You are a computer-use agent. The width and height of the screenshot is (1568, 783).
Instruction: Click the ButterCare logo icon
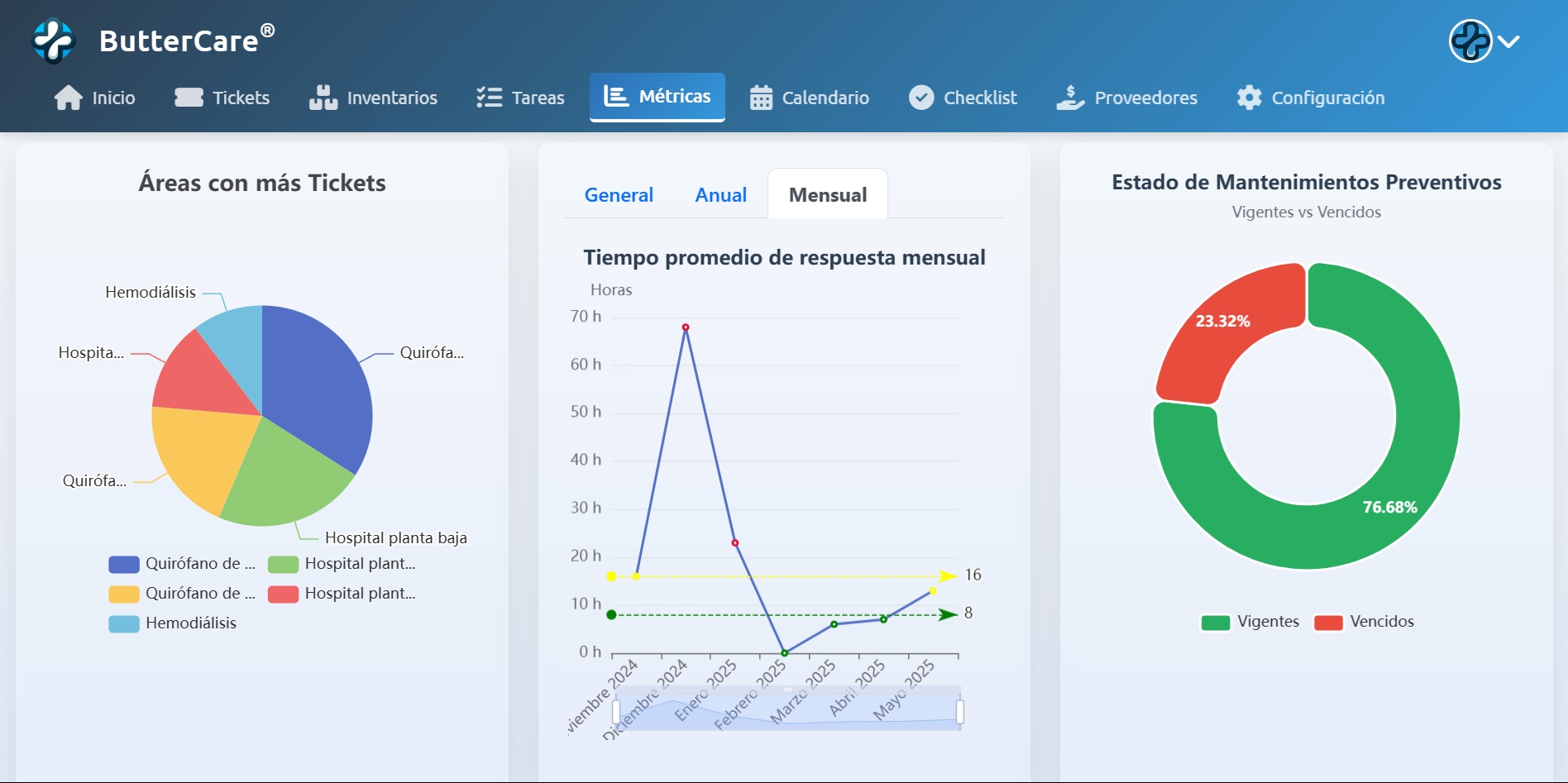[54, 41]
